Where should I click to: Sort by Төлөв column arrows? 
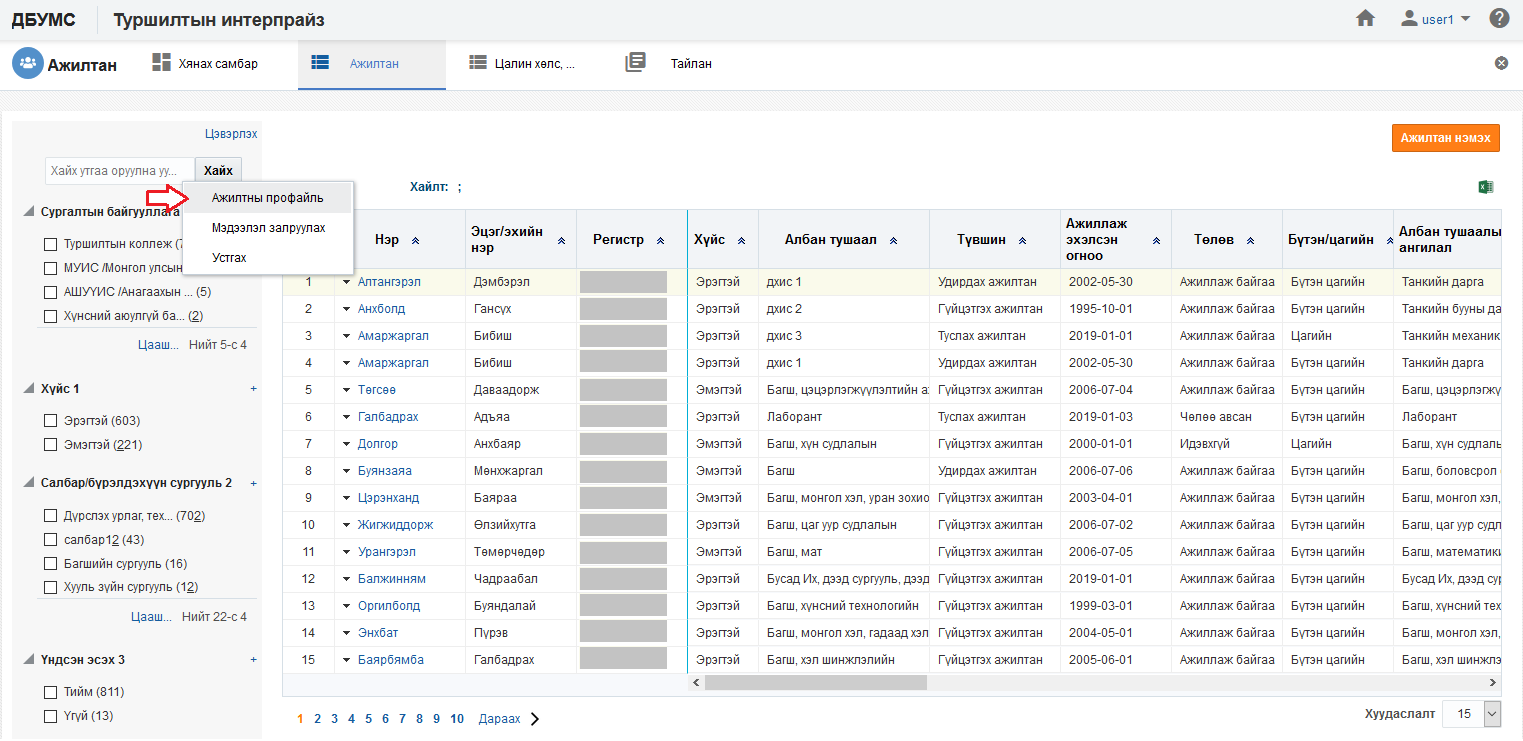pyautogui.click(x=1251, y=241)
